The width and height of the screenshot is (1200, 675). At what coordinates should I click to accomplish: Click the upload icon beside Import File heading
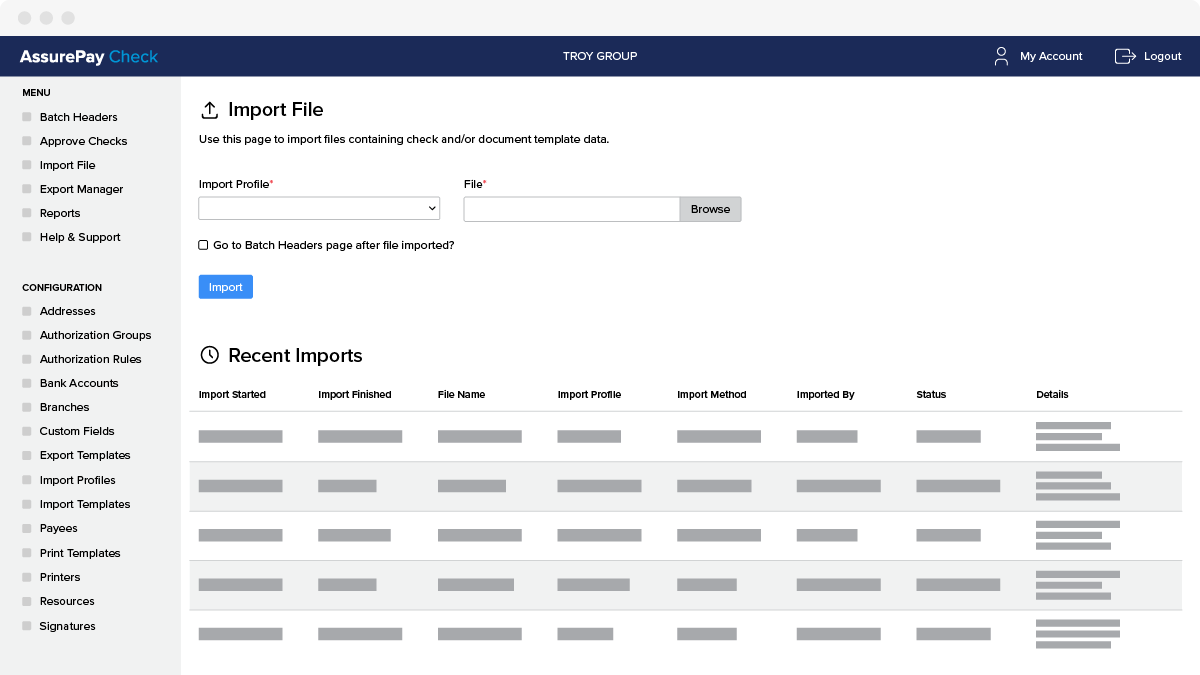tap(209, 109)
